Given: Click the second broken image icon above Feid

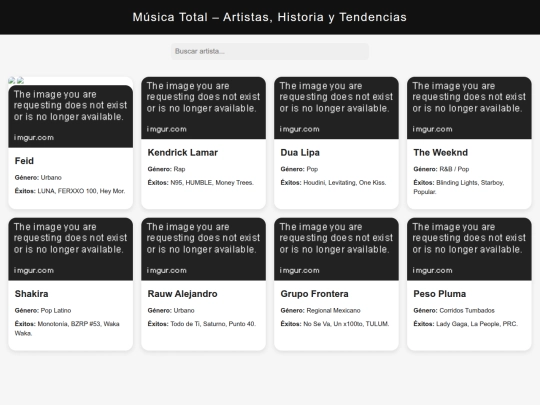Looking at the screenshot, I should coord(20,81).
